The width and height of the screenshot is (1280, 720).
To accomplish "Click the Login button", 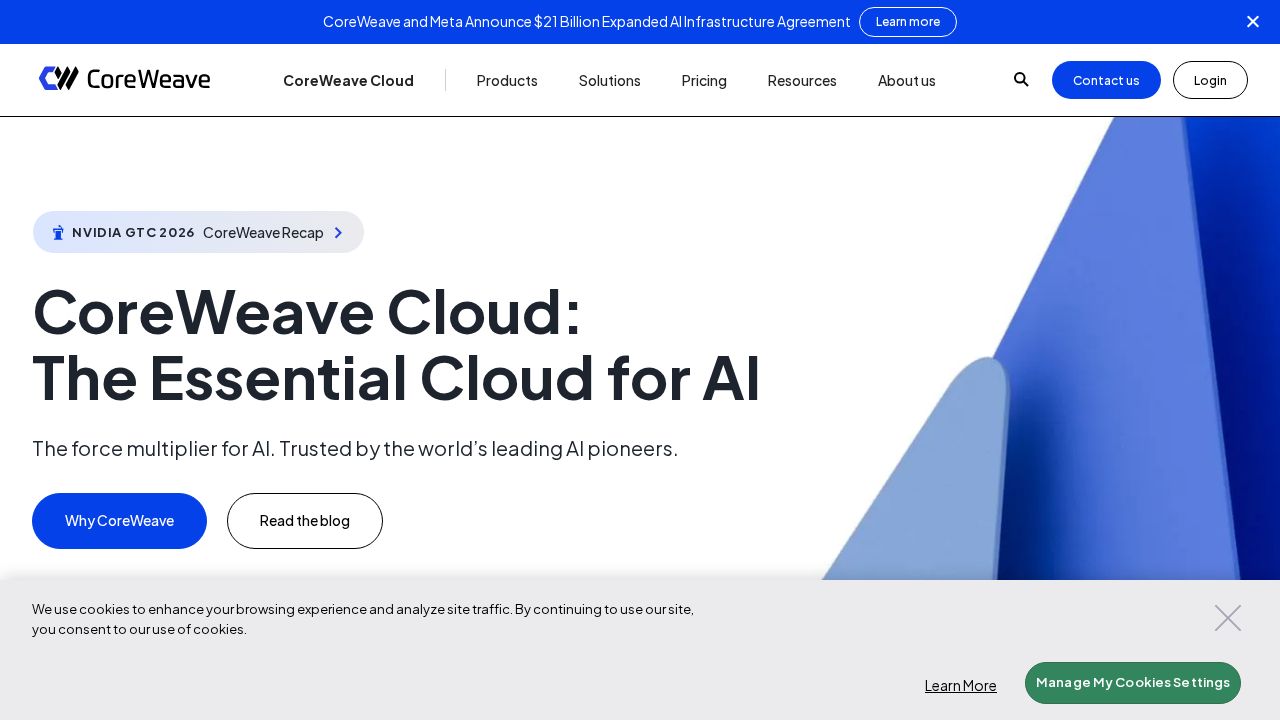I will [x=1210, y=80].
